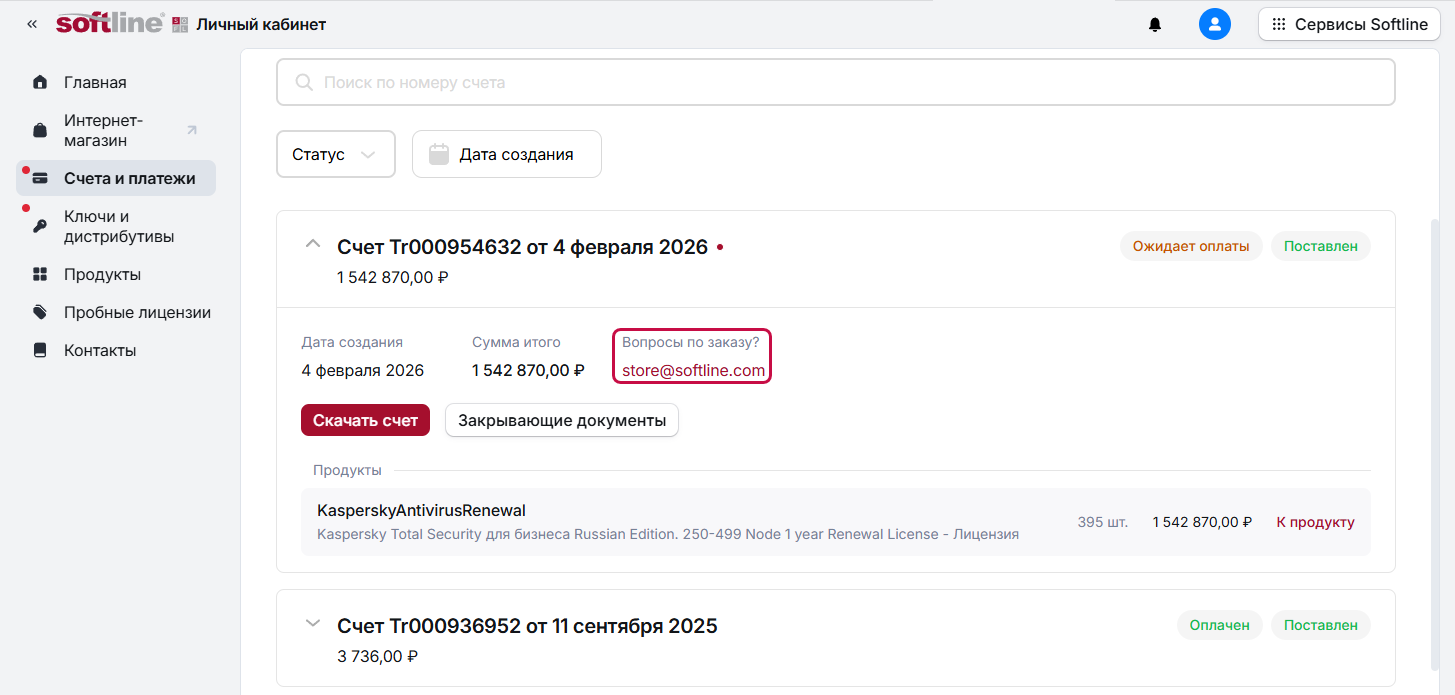
Task: Collapse invoice Tr000954632 details
Action: click(x=313, y=244)
